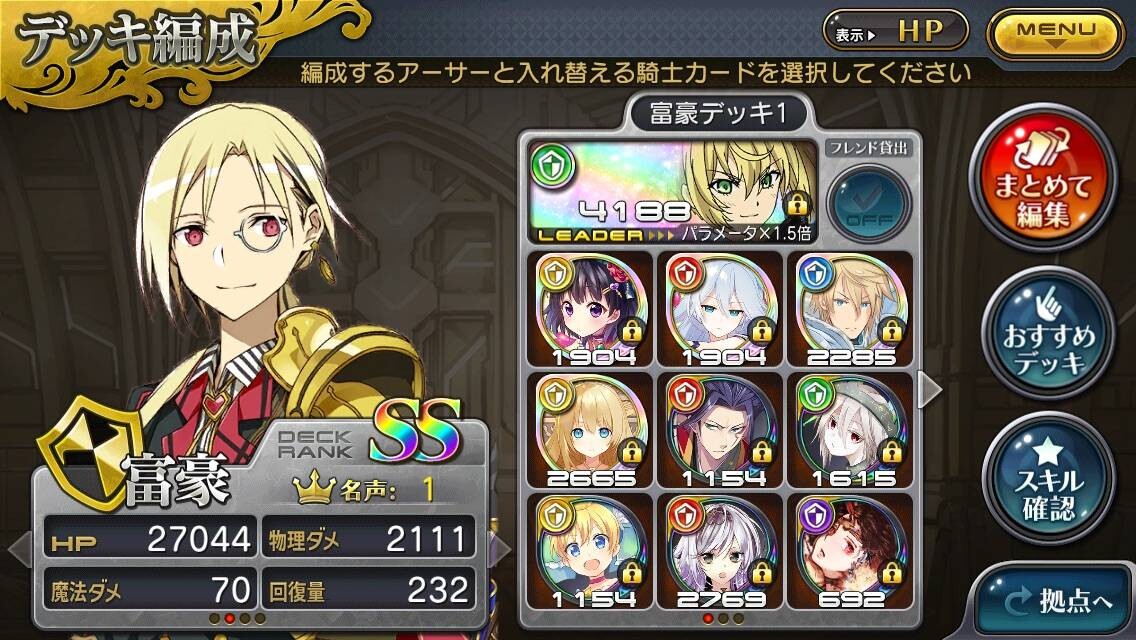Open the MENU dropdown
This screenshot has width=1136, height=640.
[x=1056, y=33]
